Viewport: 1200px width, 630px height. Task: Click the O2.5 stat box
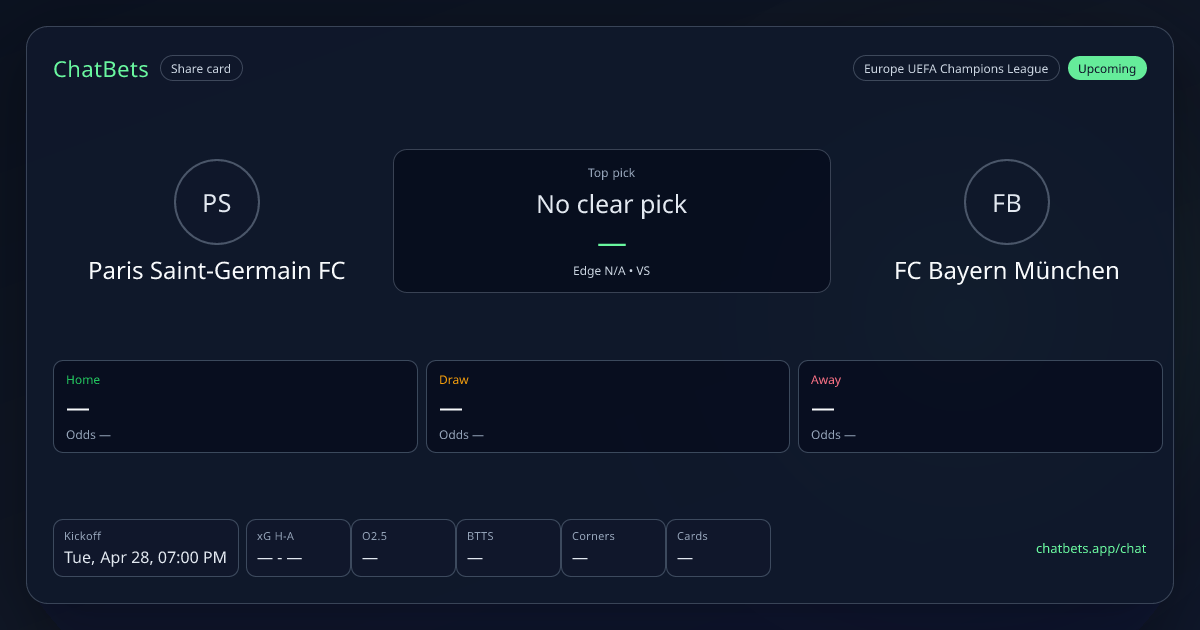(403, 548)
